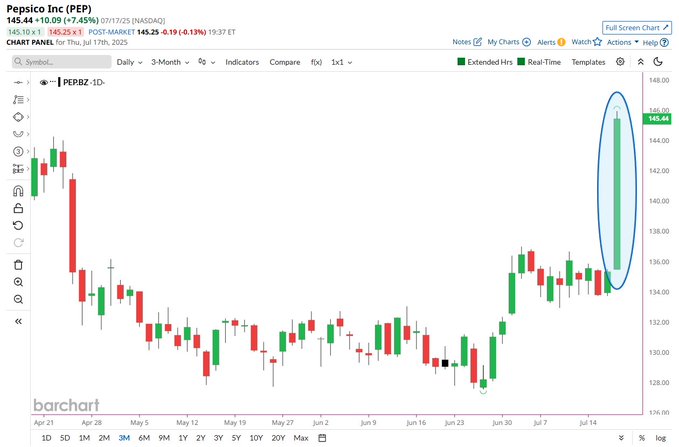Choose the arc drawing tool
Image resolution: width=679 pixels, height=447 pixels.
pyautogui.click(x=18, y=134)
